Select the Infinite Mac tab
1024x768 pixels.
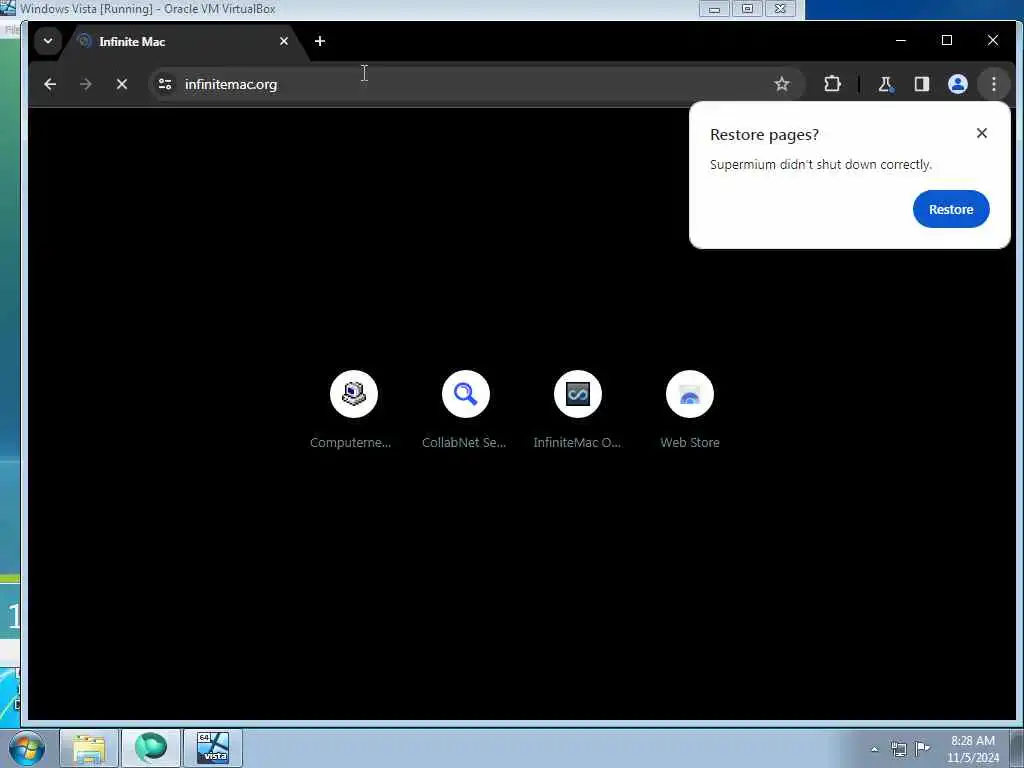[183, 41]
